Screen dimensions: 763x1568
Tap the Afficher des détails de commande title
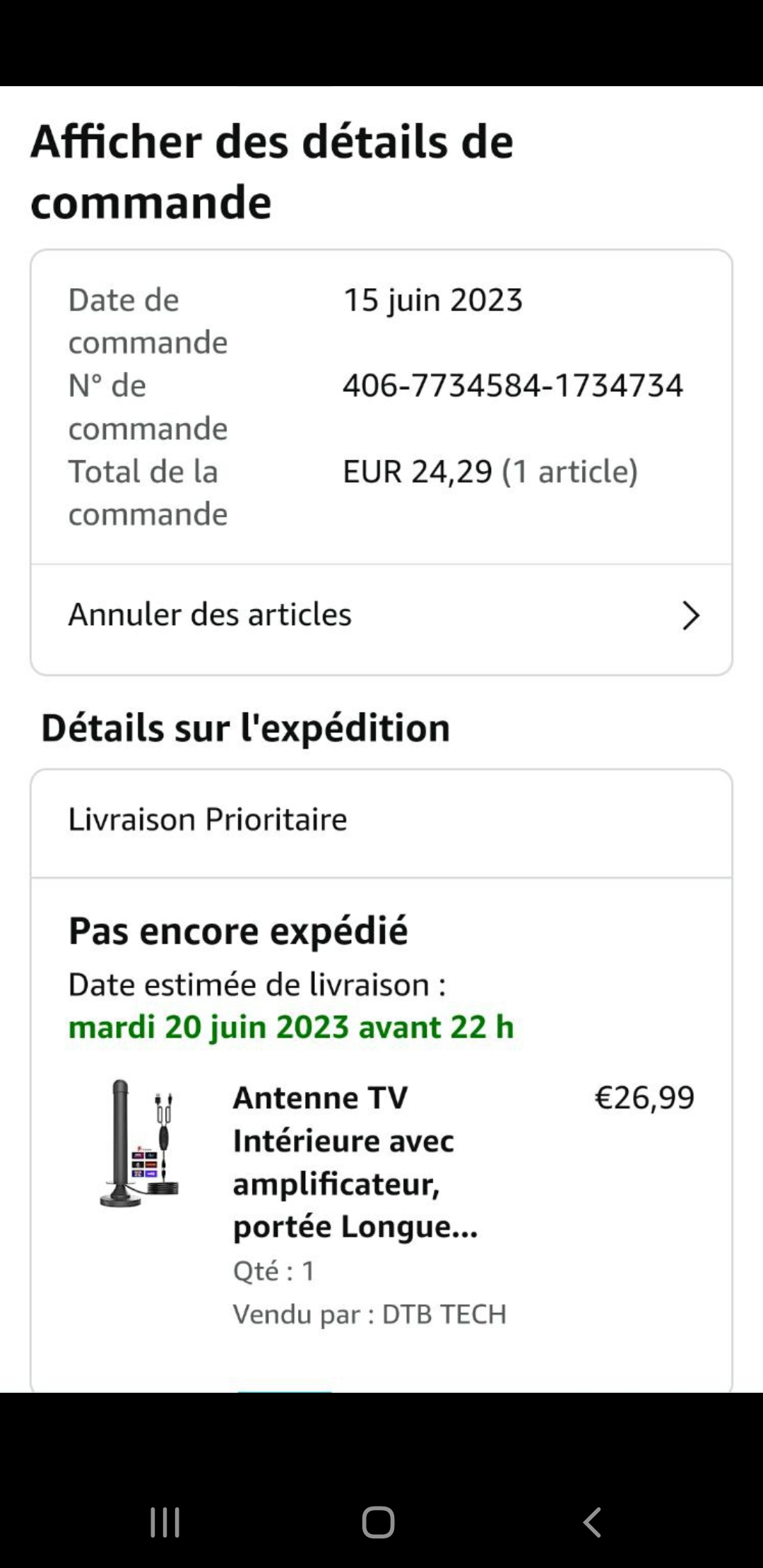click(x=272, y=172)
